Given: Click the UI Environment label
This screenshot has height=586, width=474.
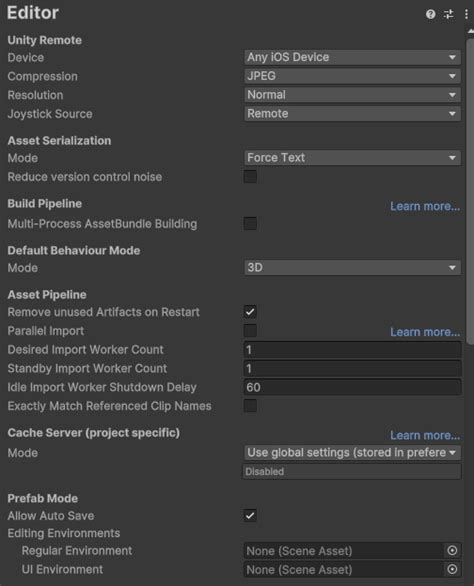Looking at the screenshot, I should coord(62,570).
